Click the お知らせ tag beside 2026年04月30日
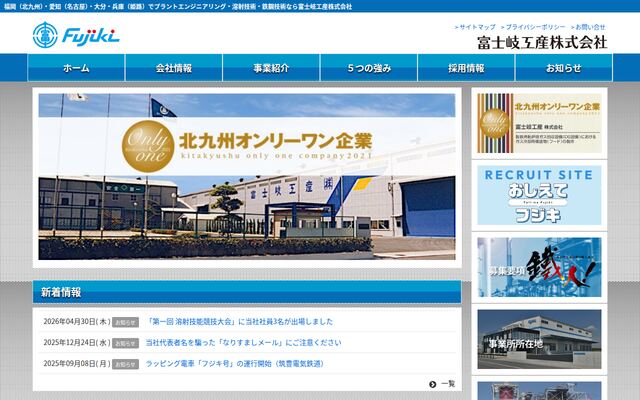The height and width of the screenshot is (400, 640). pyautogui.click(x=125, y=322)
